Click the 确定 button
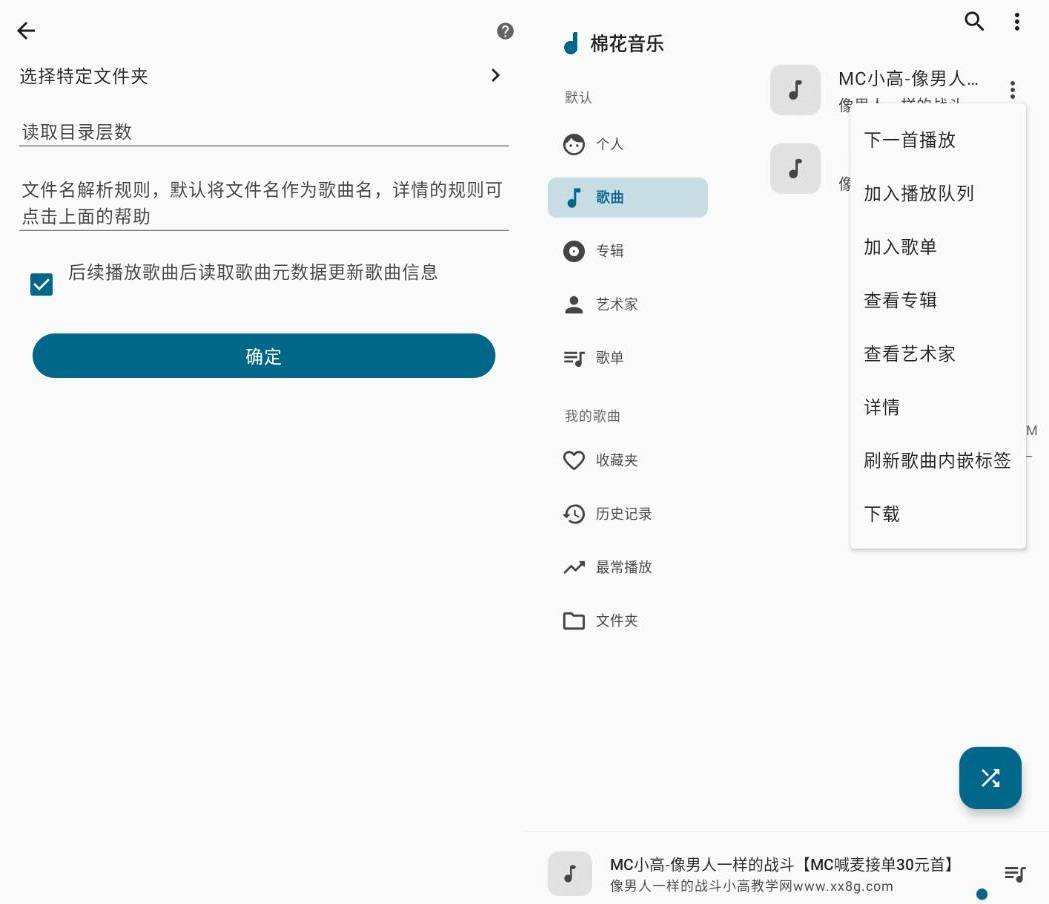 (264, 356)
